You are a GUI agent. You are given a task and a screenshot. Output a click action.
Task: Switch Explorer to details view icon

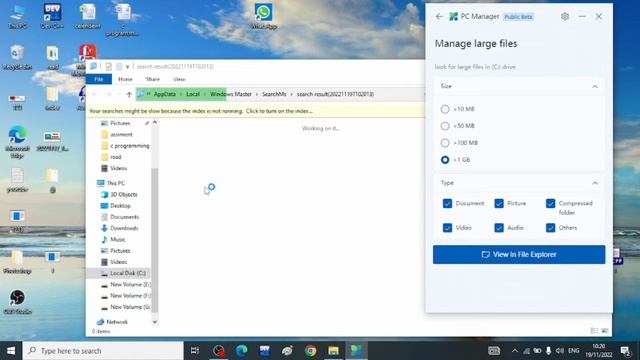tap(594, 331)
